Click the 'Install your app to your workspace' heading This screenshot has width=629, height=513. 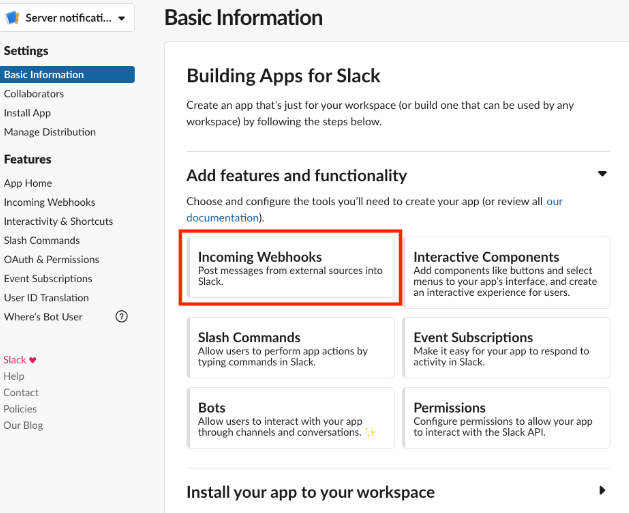click(310, 492)
